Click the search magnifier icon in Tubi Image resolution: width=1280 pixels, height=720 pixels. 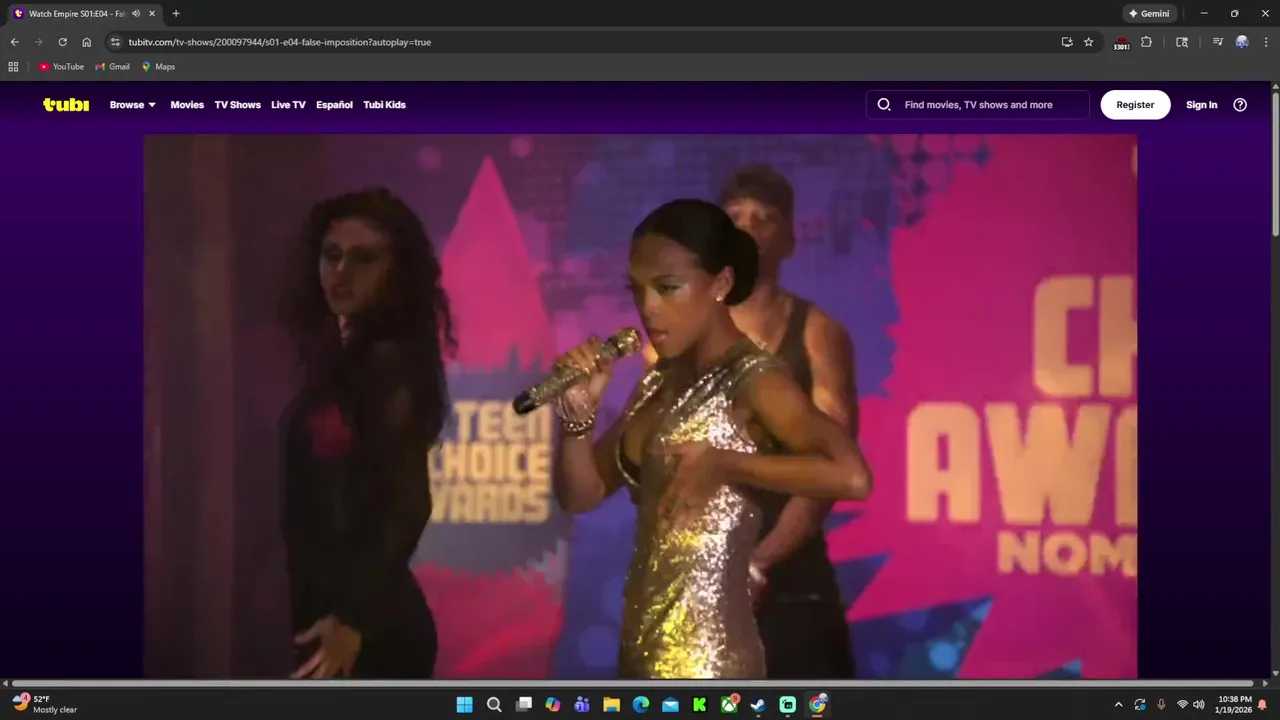tap(884, 104)
